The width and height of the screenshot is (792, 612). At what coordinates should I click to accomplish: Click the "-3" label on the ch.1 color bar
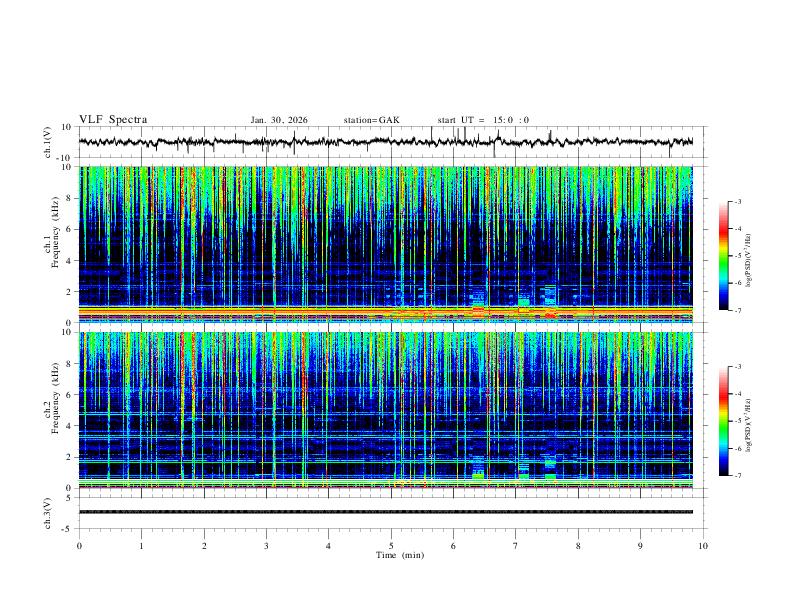tap(737, 201)
